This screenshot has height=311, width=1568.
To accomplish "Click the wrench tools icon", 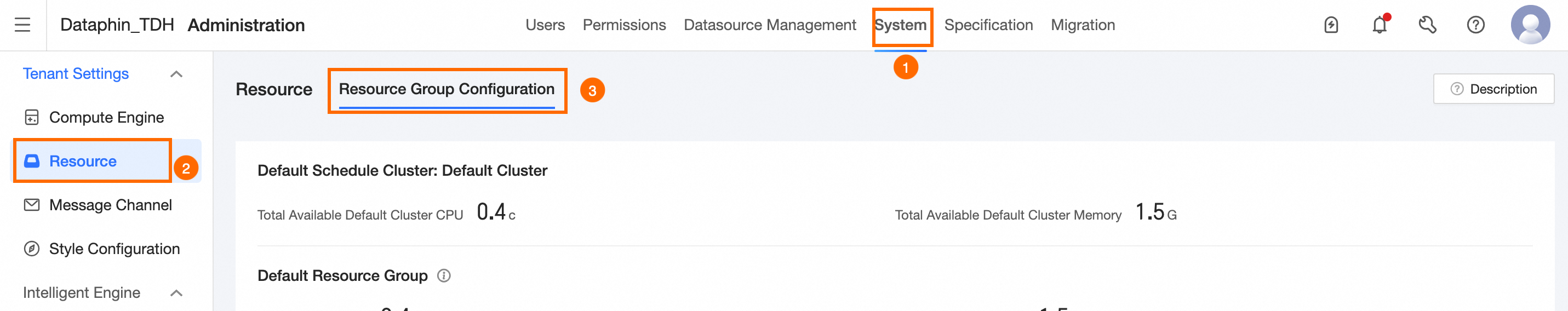I will tap(1427, 25).
